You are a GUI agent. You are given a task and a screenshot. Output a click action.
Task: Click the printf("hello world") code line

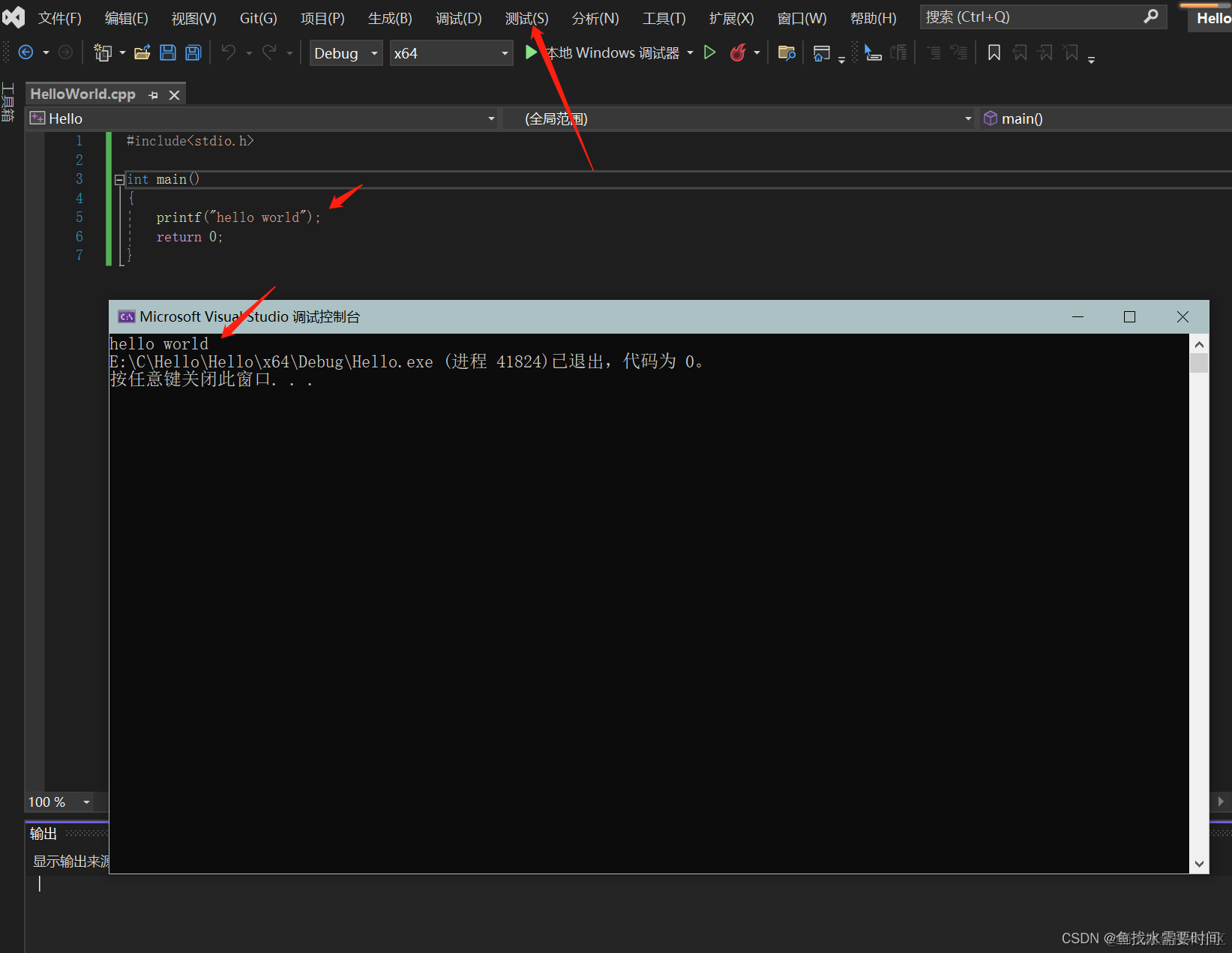coord(238,217)
